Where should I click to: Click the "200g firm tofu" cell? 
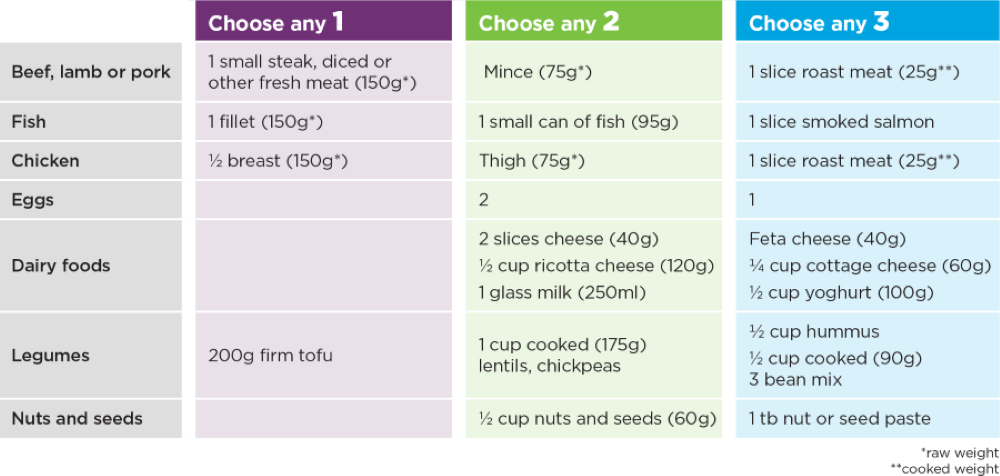270,355
